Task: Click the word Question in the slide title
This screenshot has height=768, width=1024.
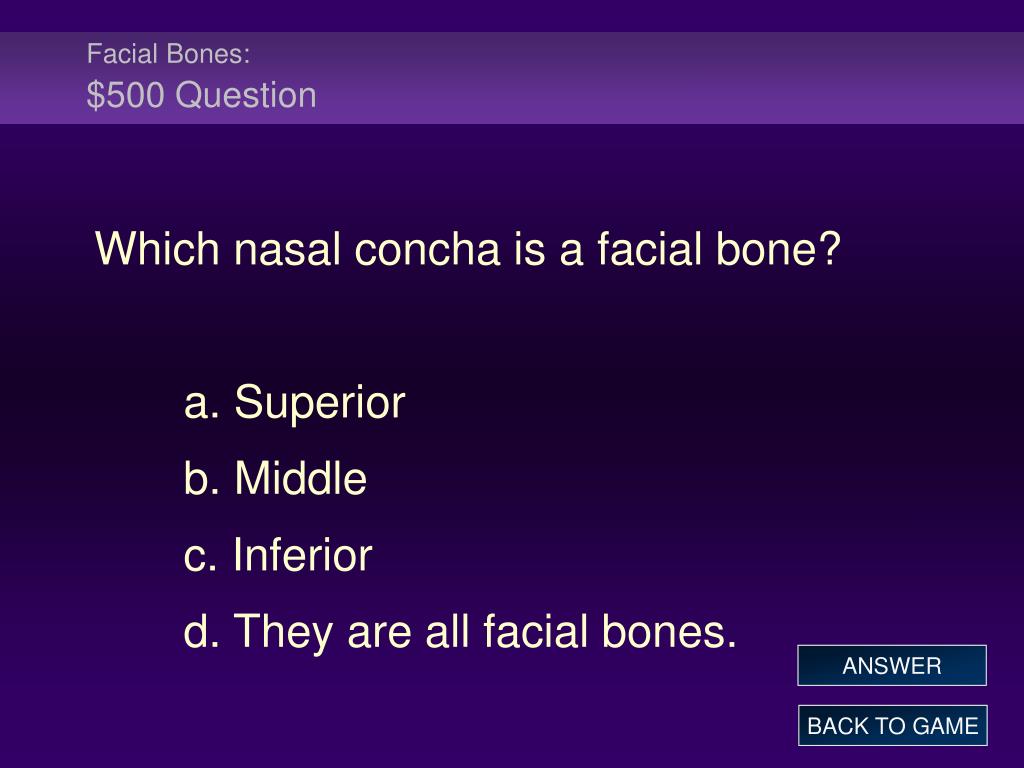Action: click(x=246, y=95)
